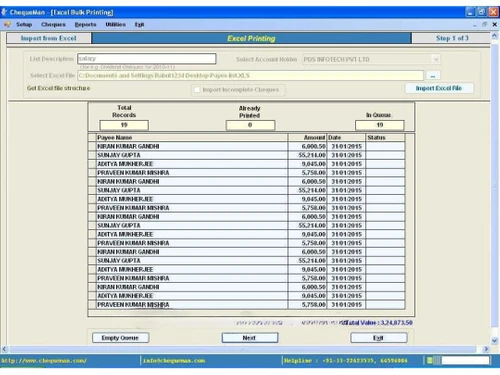The image size is (500, 375).
Task: Open the Cheques menu
Action: [53, 25]
